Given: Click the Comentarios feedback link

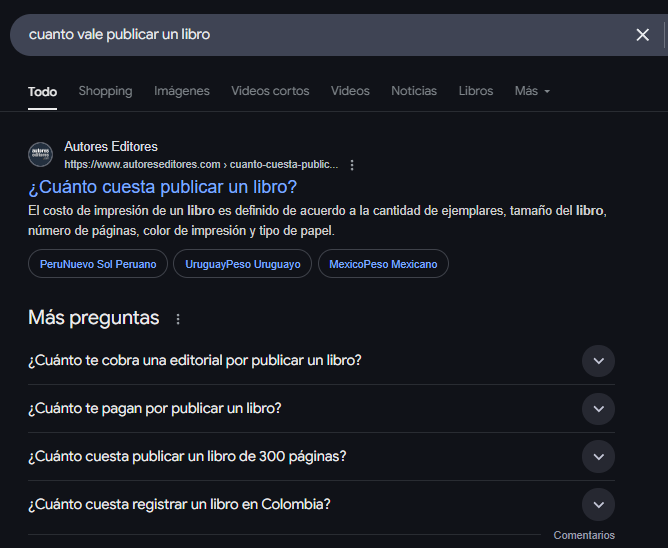Looking at the screenshot, I should click(x=584, y=536).
